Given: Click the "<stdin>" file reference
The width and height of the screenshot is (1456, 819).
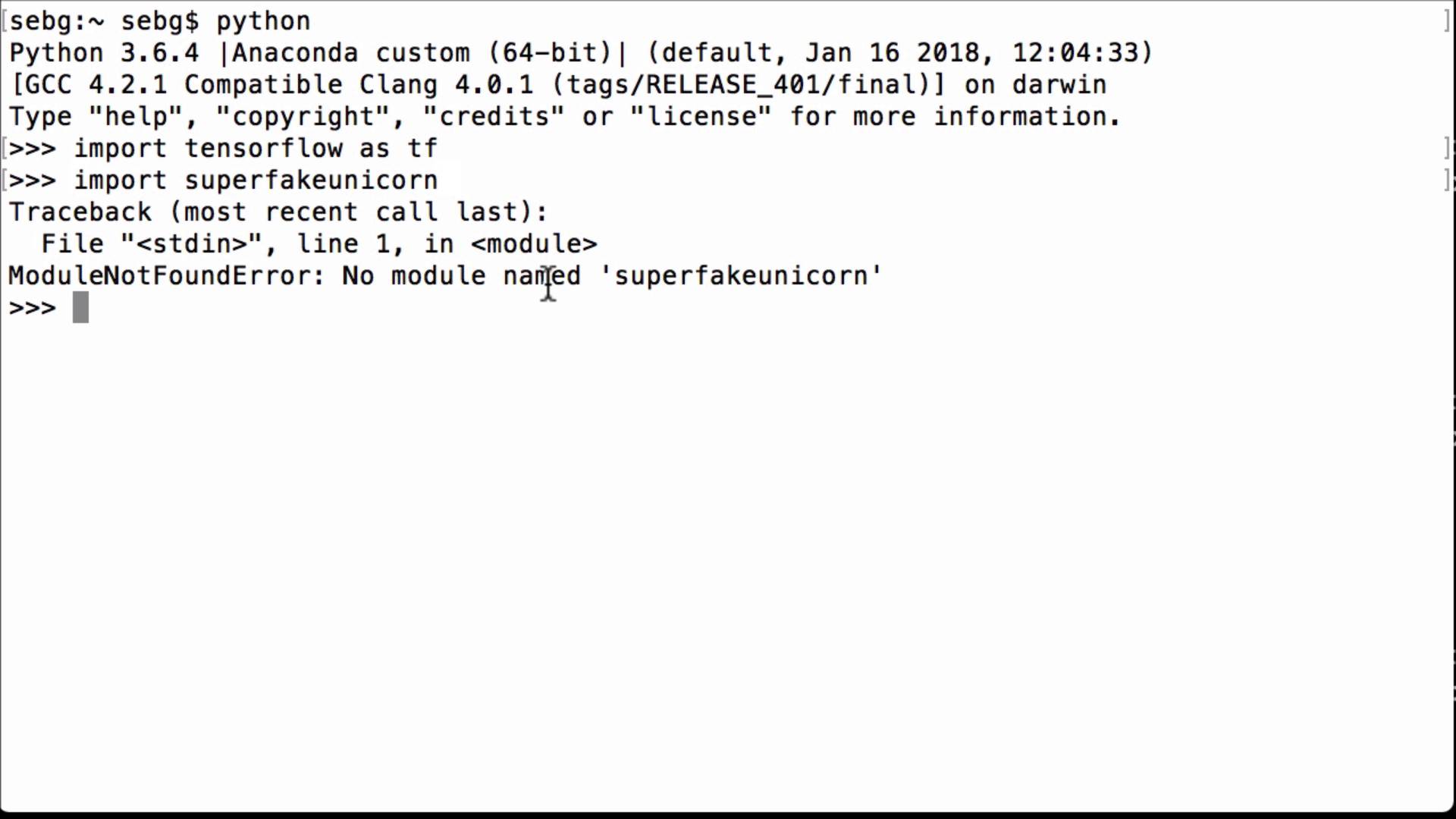Looking at the screenshot, I should point(192,244).
